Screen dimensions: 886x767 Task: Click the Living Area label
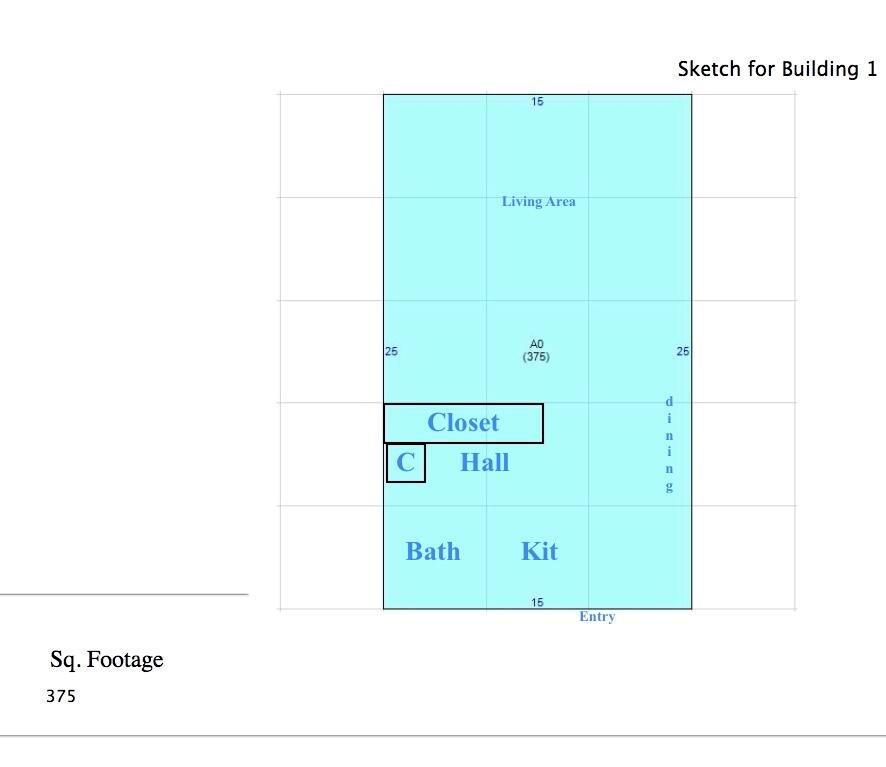coord(538,201)
